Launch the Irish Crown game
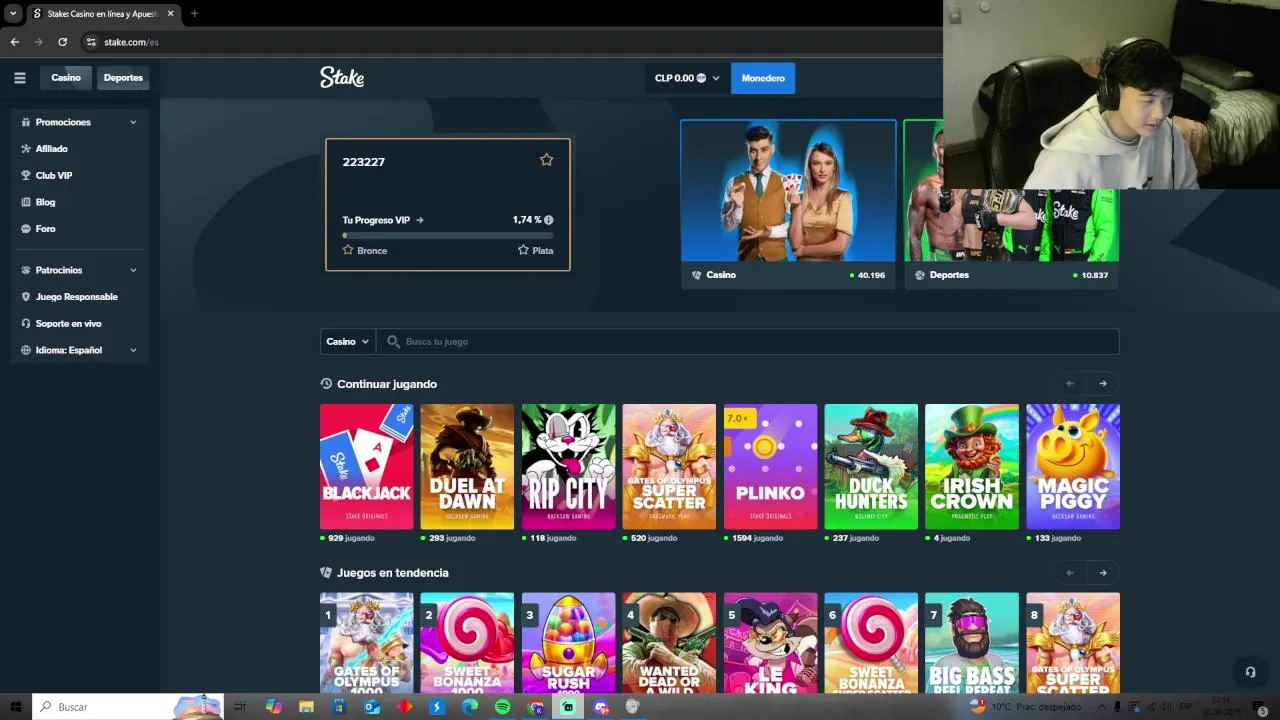 pyautogui.click(x=972, y=467)
